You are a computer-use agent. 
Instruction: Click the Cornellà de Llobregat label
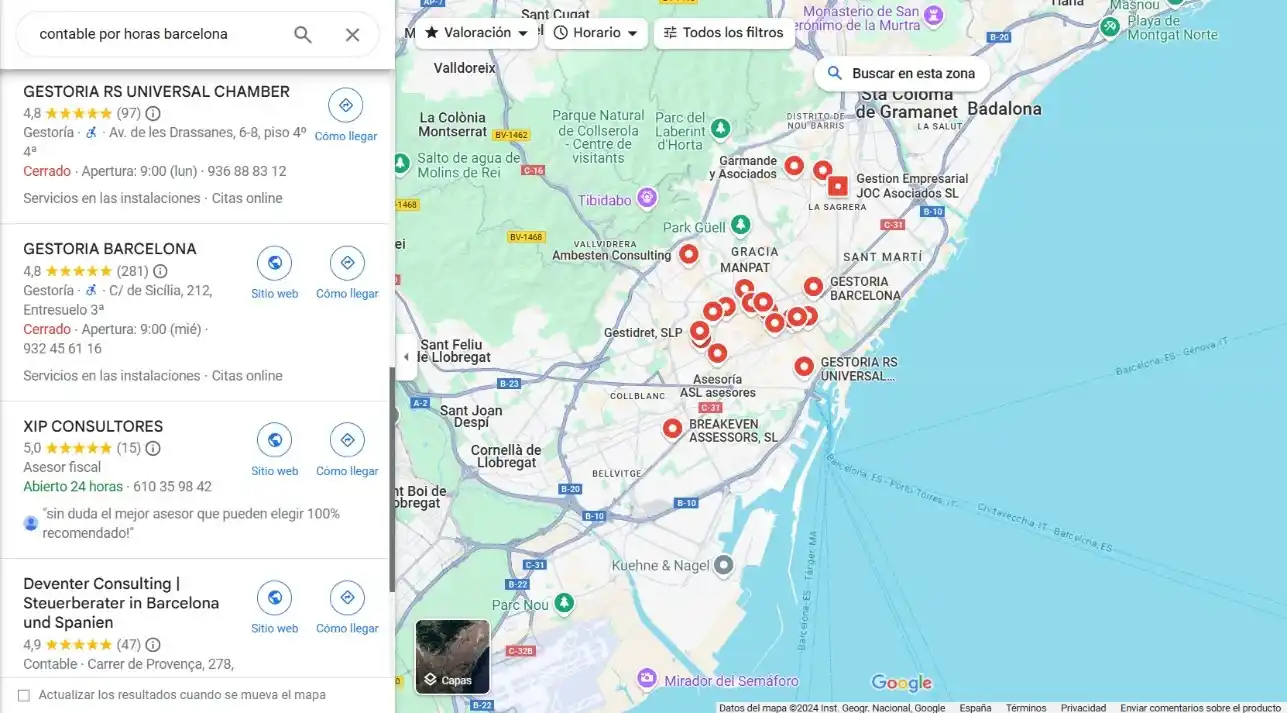pyautogui.click(x=506, y=456)
